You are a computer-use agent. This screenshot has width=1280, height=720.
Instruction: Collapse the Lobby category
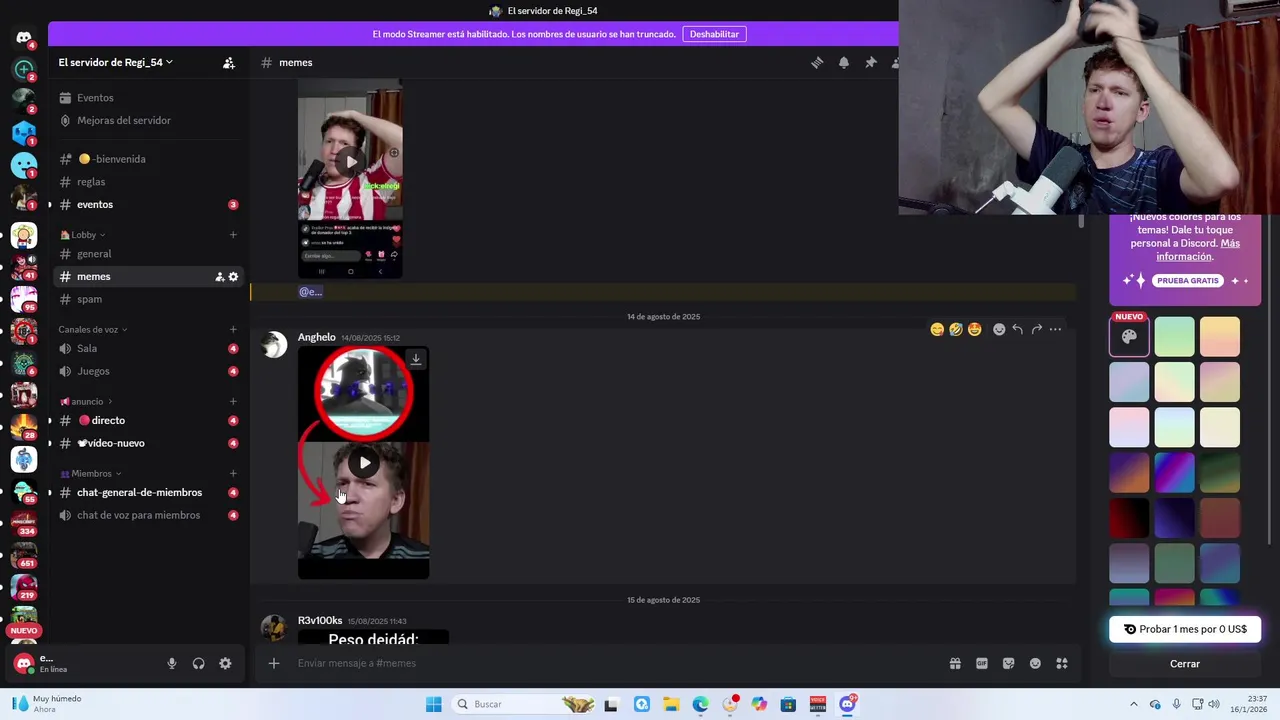pos(83,235)
